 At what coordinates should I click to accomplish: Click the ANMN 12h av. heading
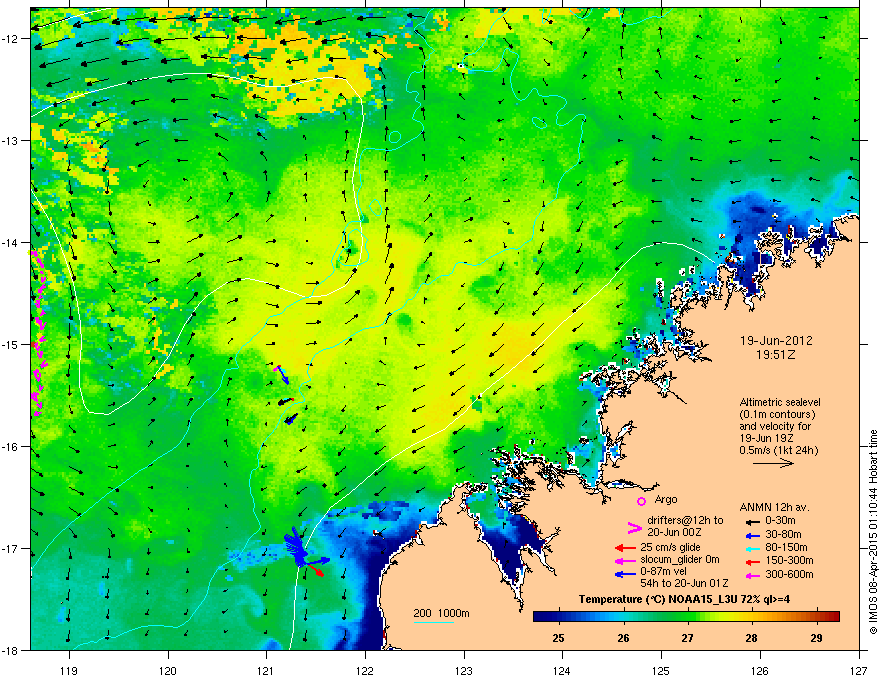pyautogui.click(x=774, y=507)
